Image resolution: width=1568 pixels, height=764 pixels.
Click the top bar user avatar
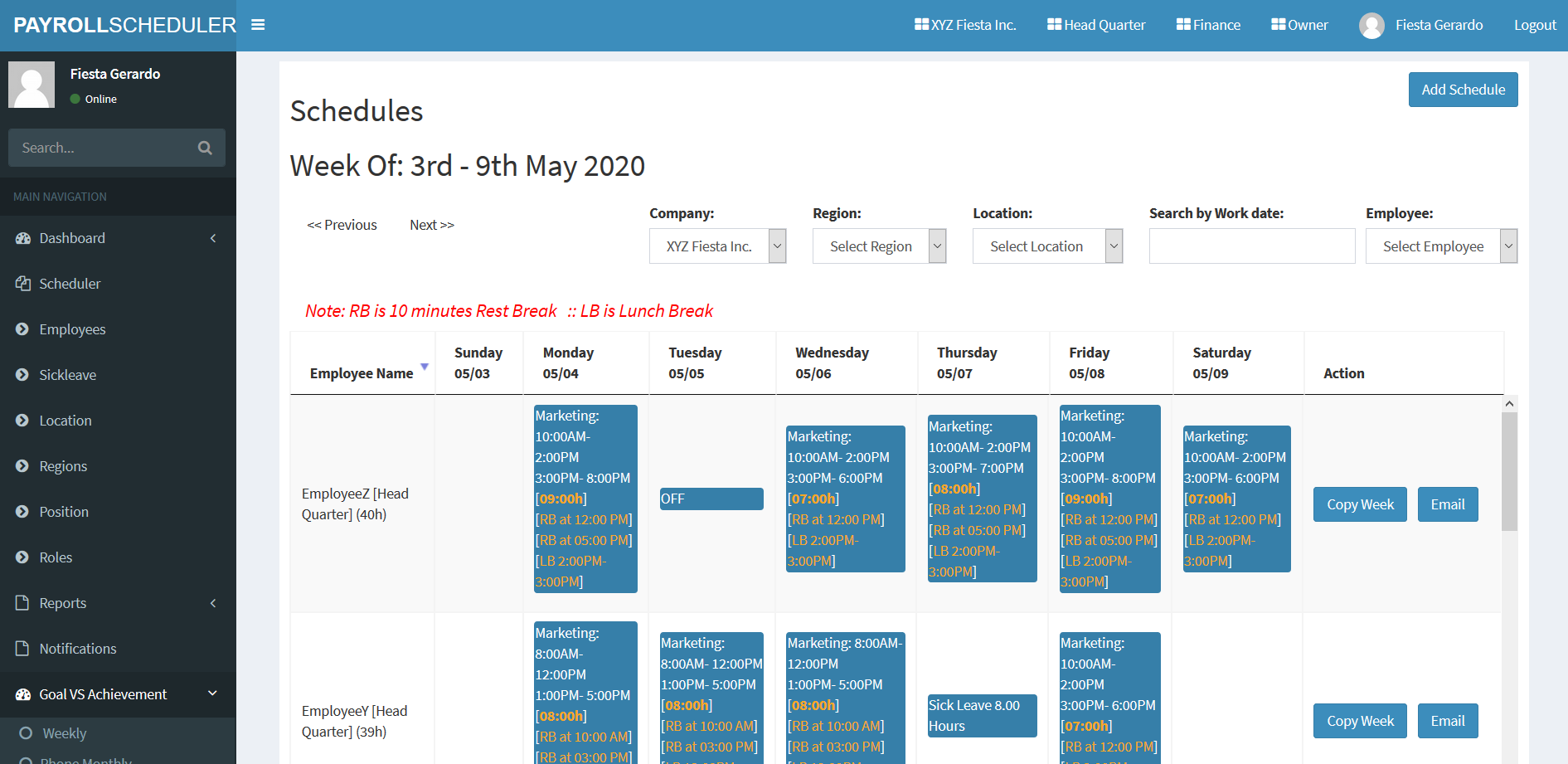pos(1371,26)
